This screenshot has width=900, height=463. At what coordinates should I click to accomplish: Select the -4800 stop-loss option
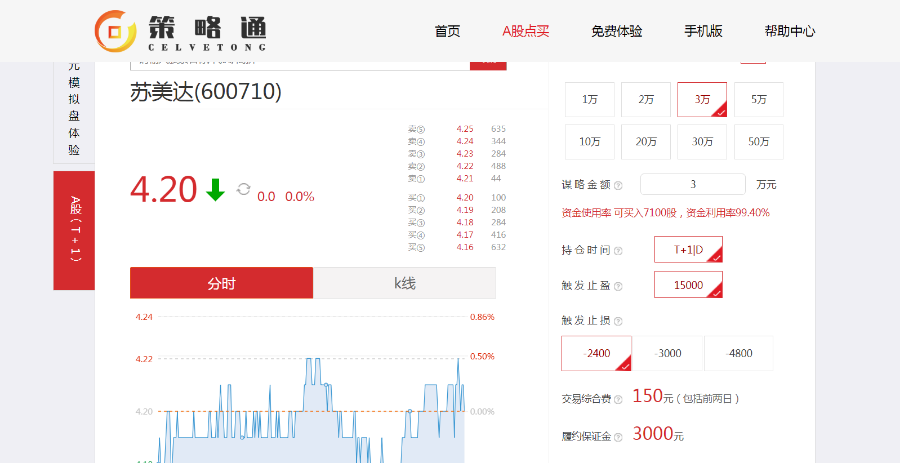pos(739,353)
